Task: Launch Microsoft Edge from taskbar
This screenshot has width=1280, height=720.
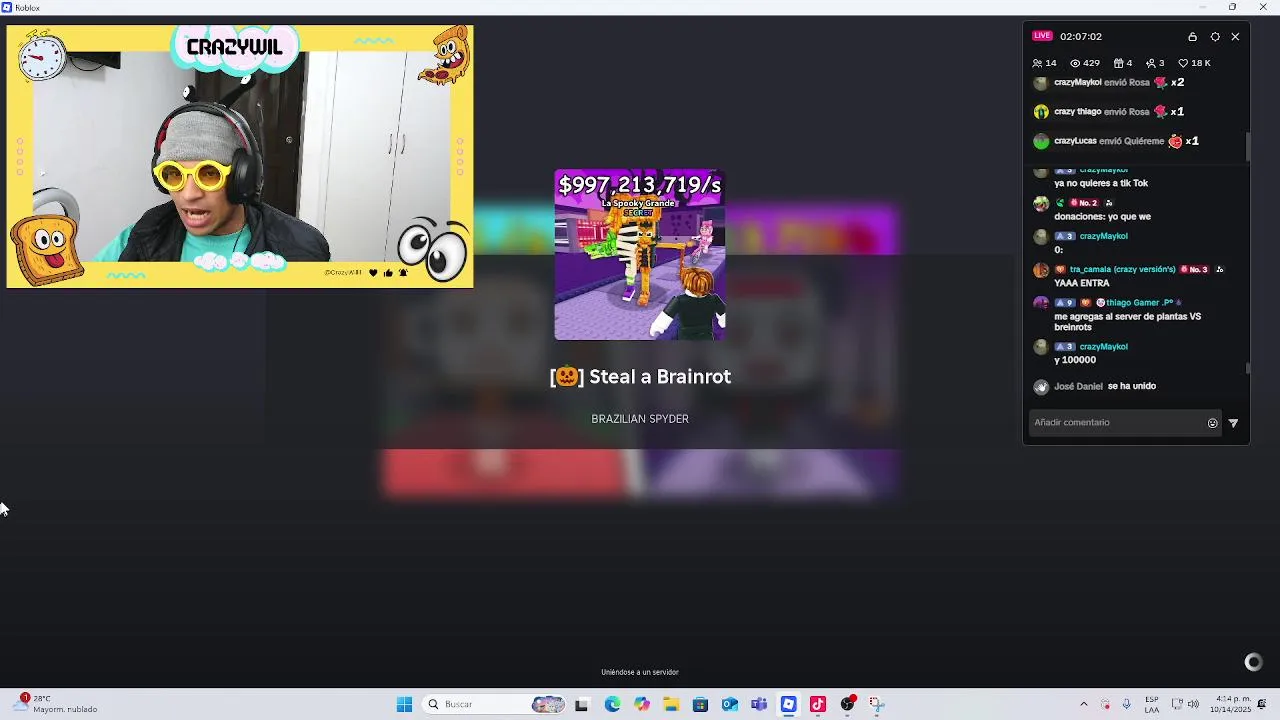Action: point(612,704)
